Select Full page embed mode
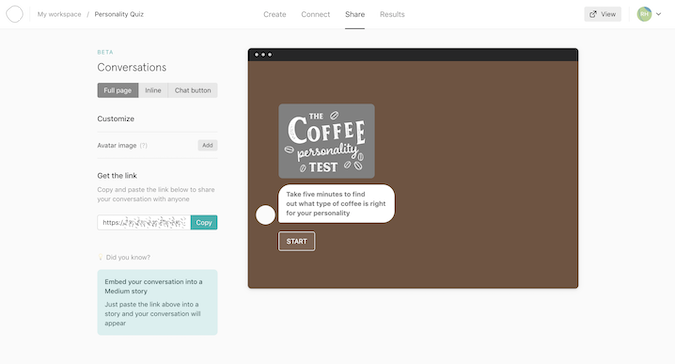Image resolution: width=675 pixels, height=364 pixels. tap(118, 90)
